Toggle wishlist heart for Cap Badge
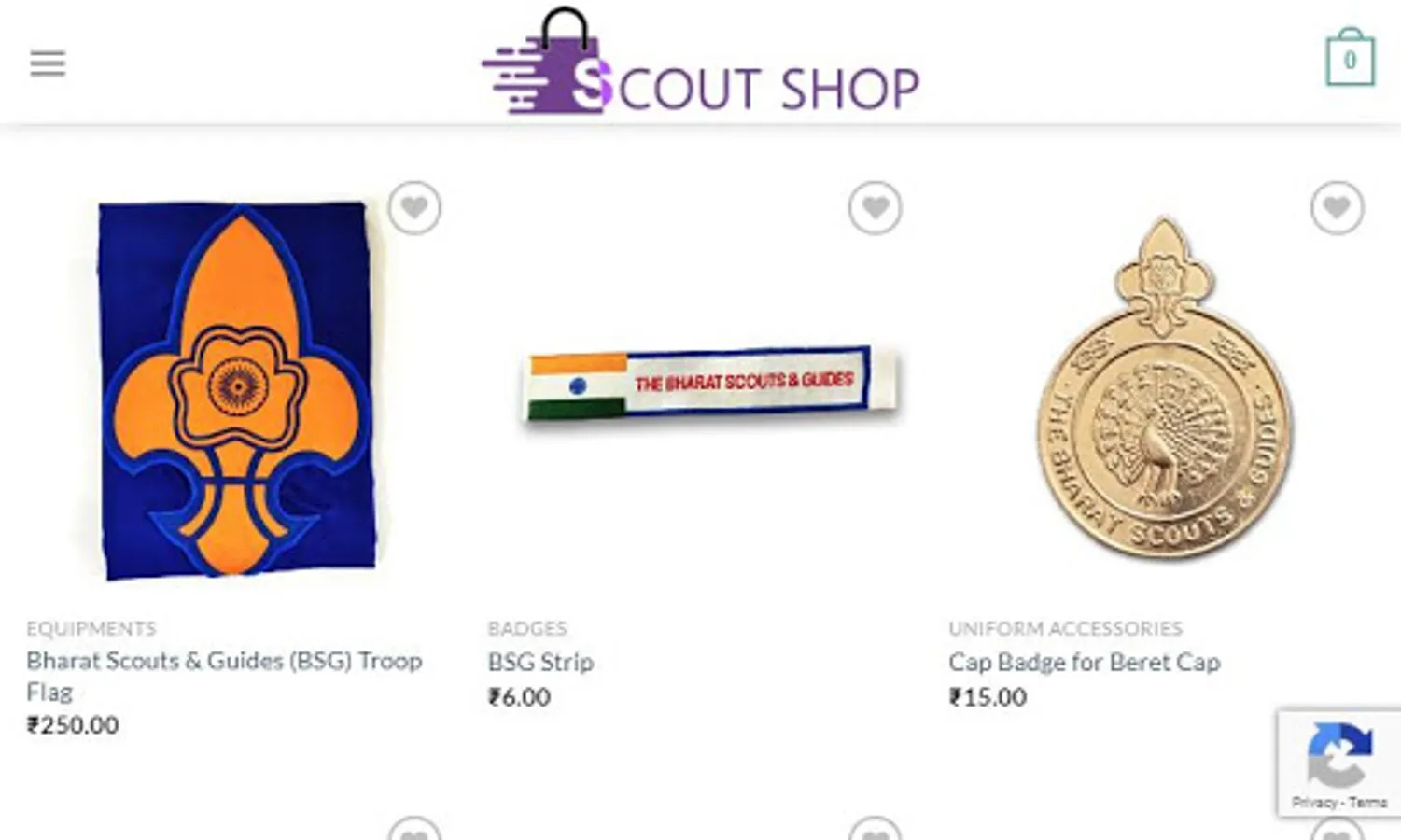 pyautogui.click(x=1337, y=207)
